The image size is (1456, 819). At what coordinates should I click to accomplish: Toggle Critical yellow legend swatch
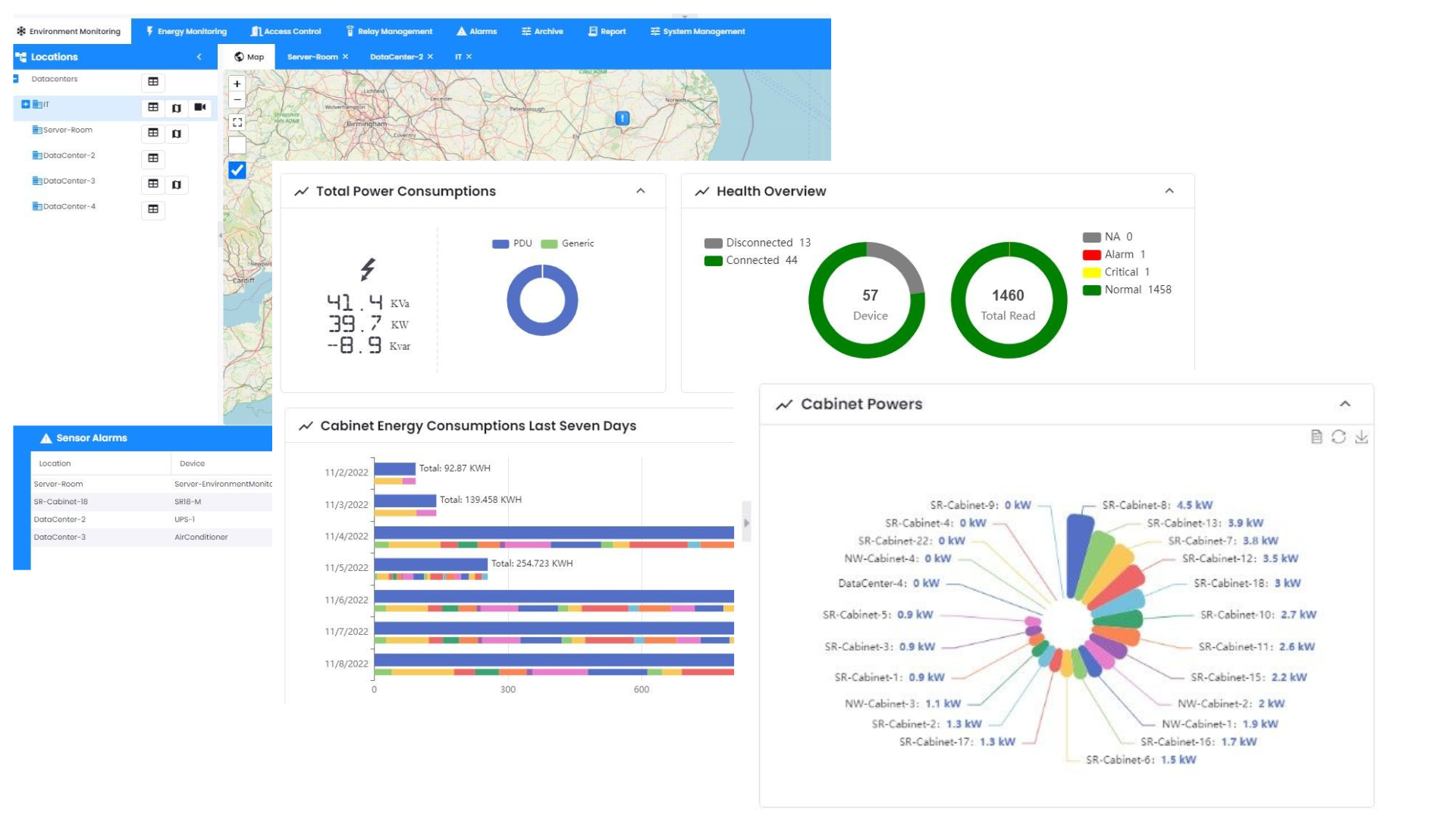(1091, 272)
